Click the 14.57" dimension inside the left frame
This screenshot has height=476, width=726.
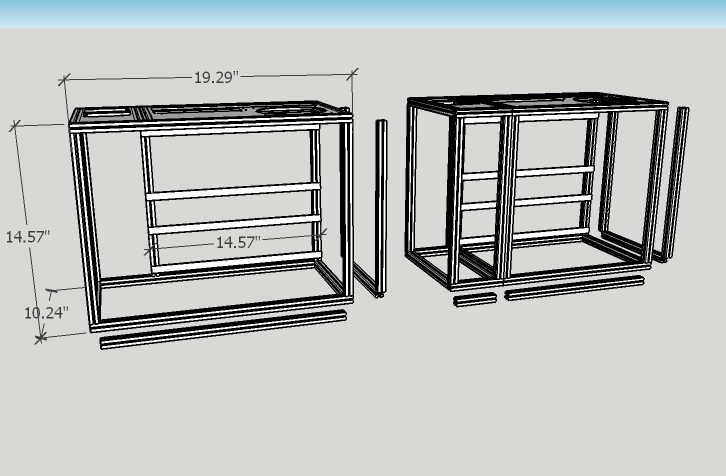click(238, 242)
